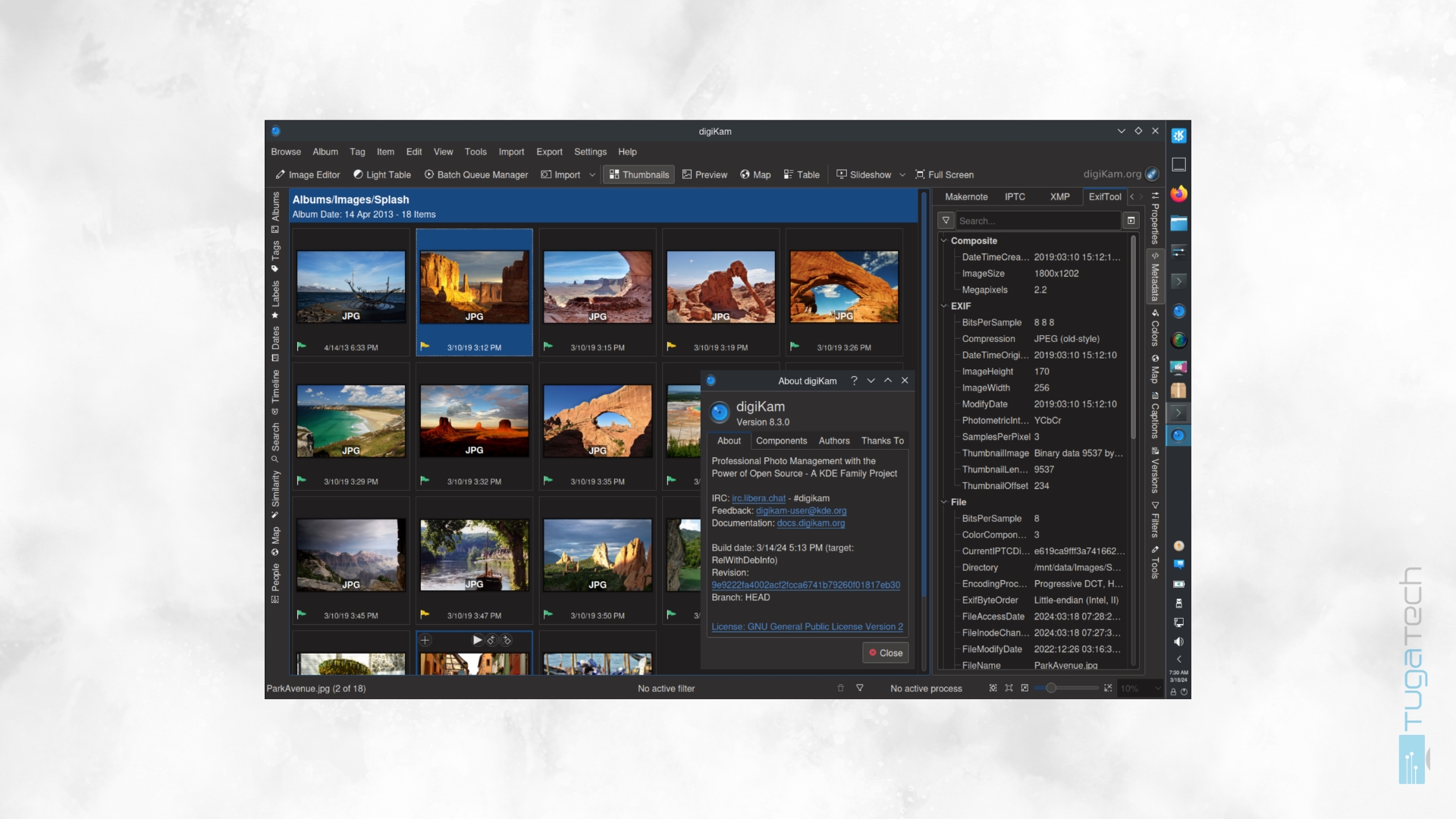
Task: Switch to Table view
Action: tap(802, 174)
